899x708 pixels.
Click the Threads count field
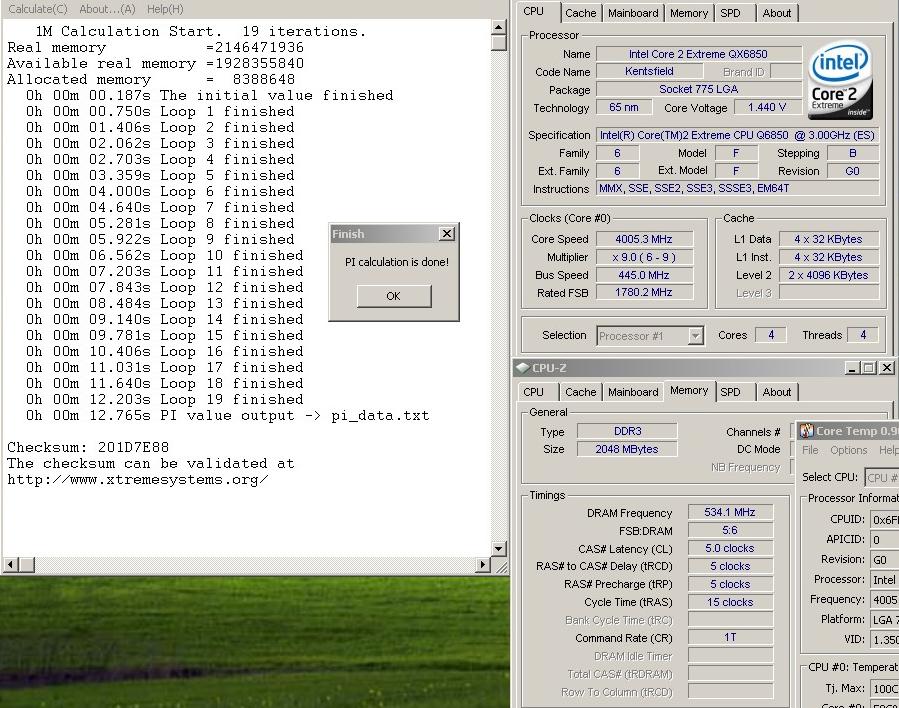pos(863,335)
